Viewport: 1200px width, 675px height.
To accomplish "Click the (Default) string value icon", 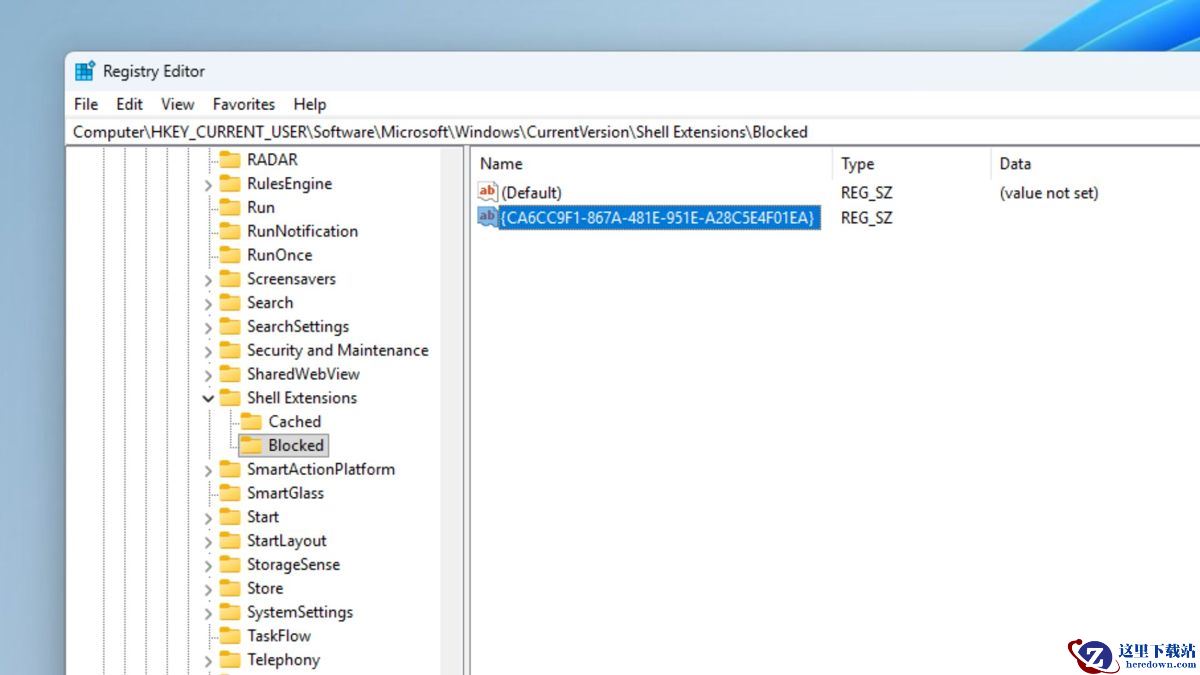I will (x=488, y=192).
